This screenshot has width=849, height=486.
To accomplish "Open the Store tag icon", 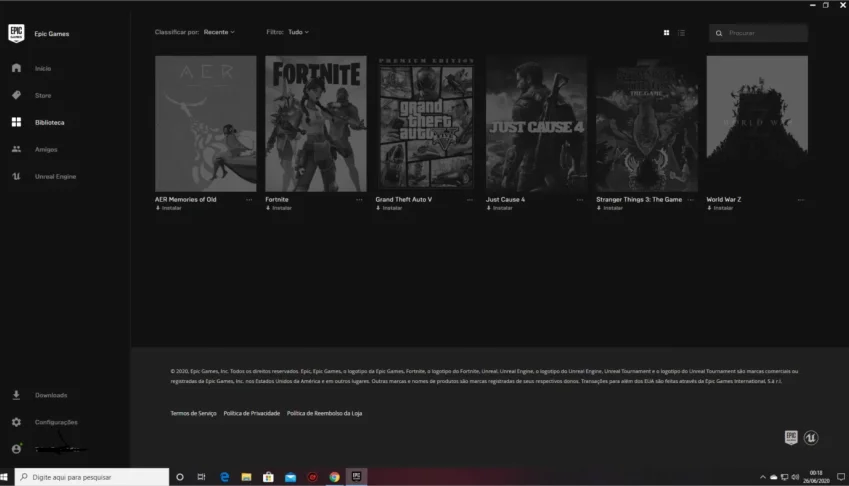I will coord(16,95).
